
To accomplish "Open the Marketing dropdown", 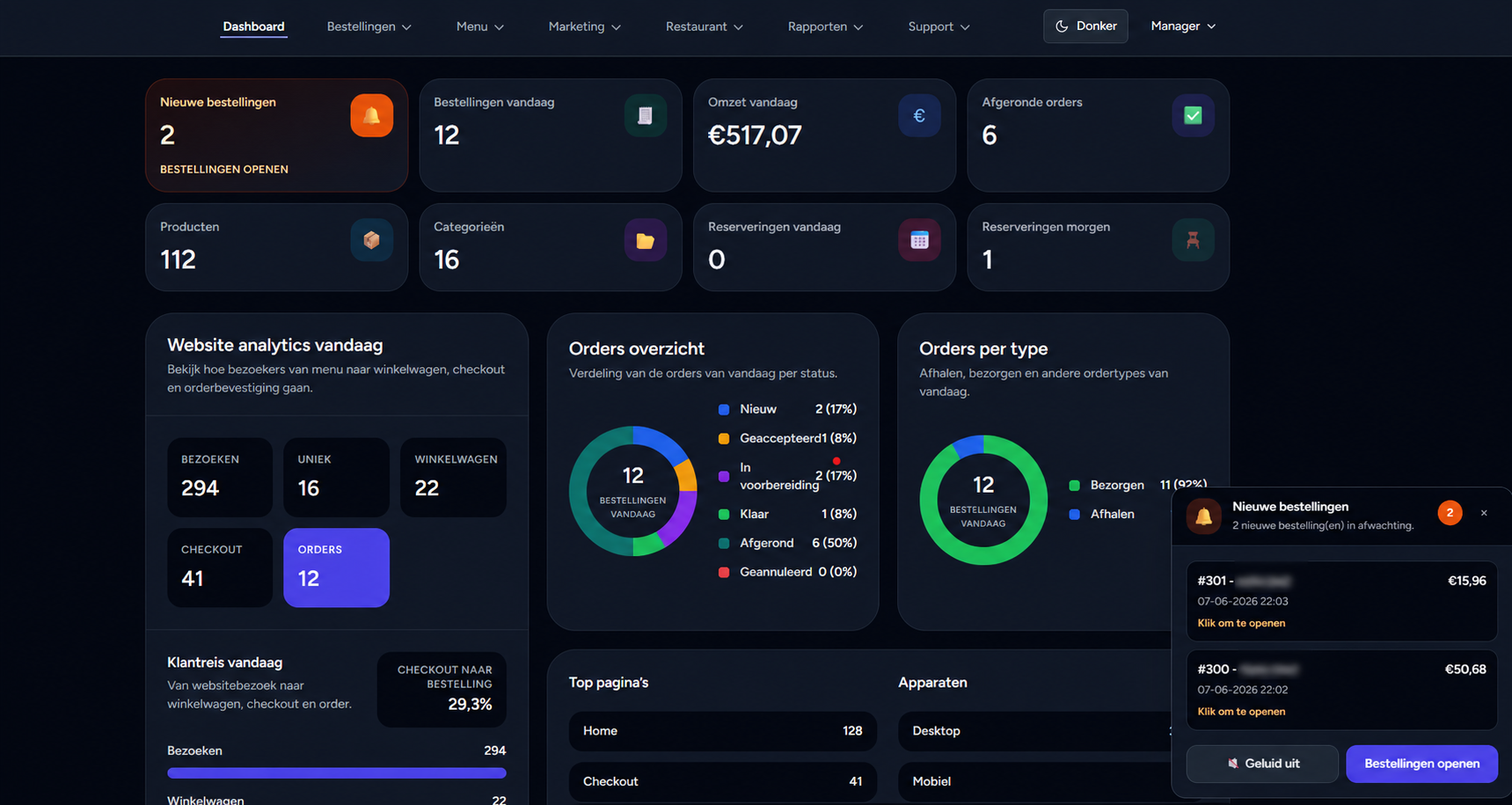I will tap(585, 26).
